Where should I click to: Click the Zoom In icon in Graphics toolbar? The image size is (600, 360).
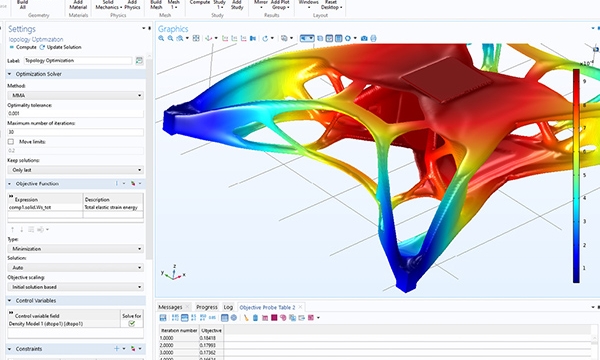[x=161, y=38]
